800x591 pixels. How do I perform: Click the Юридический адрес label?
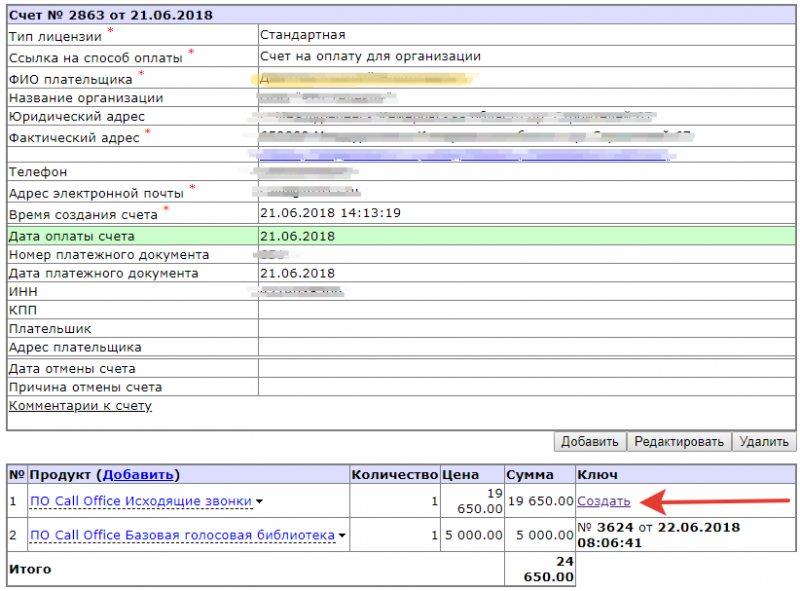tap(77, 117)
